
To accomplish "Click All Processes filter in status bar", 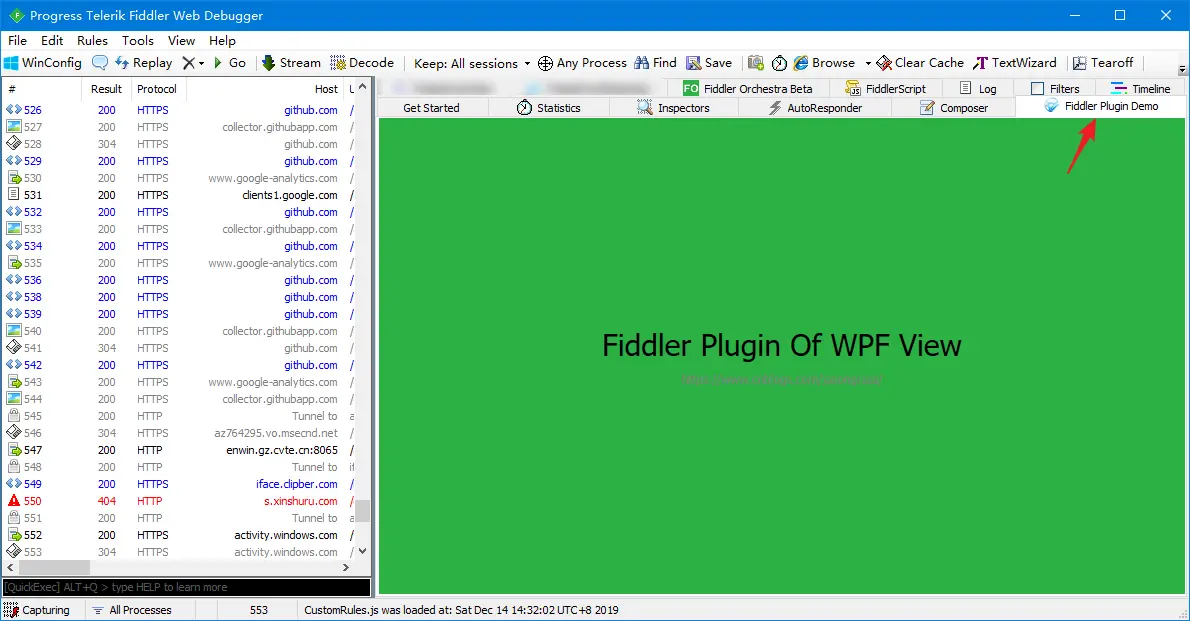I will 133,610.
